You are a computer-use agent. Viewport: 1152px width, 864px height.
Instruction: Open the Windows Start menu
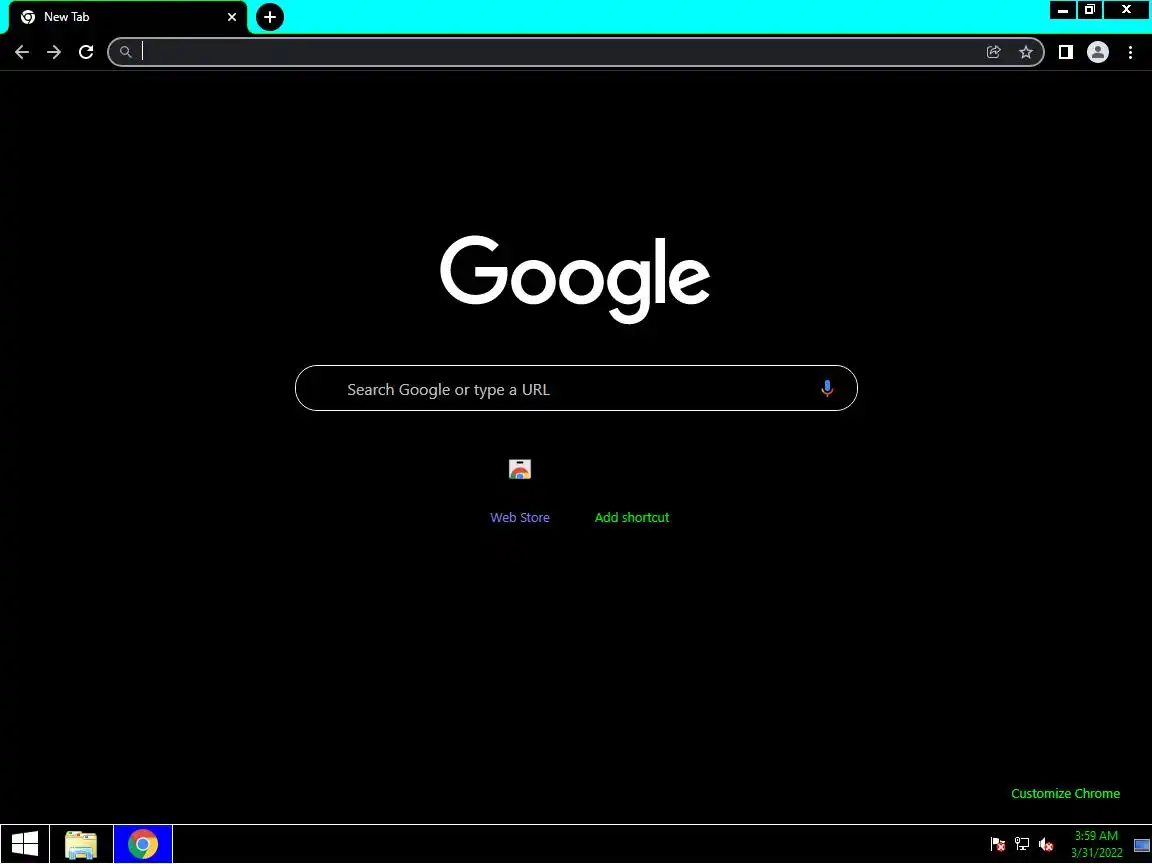[x=25, y=845]
